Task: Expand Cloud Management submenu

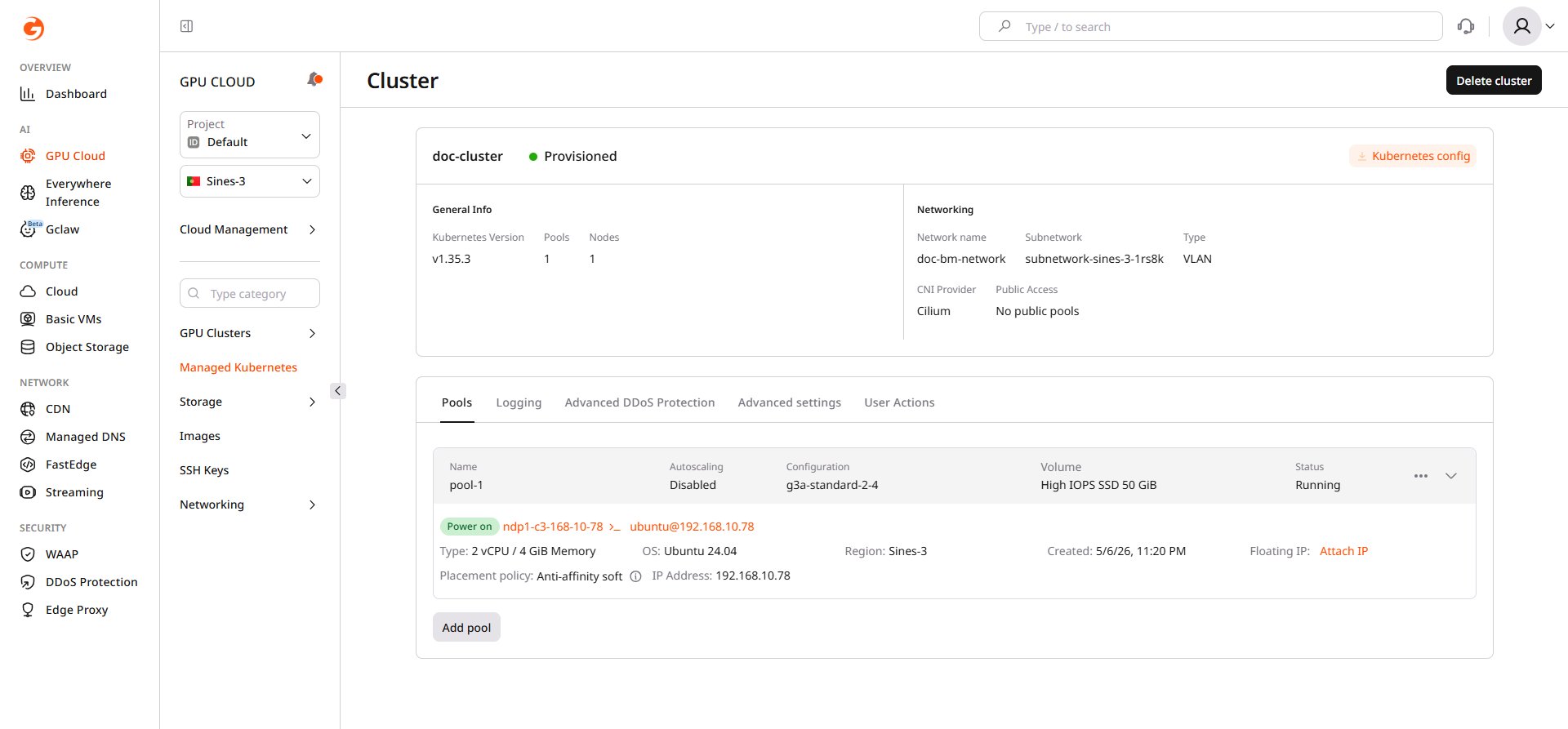Action: (312, 230)
